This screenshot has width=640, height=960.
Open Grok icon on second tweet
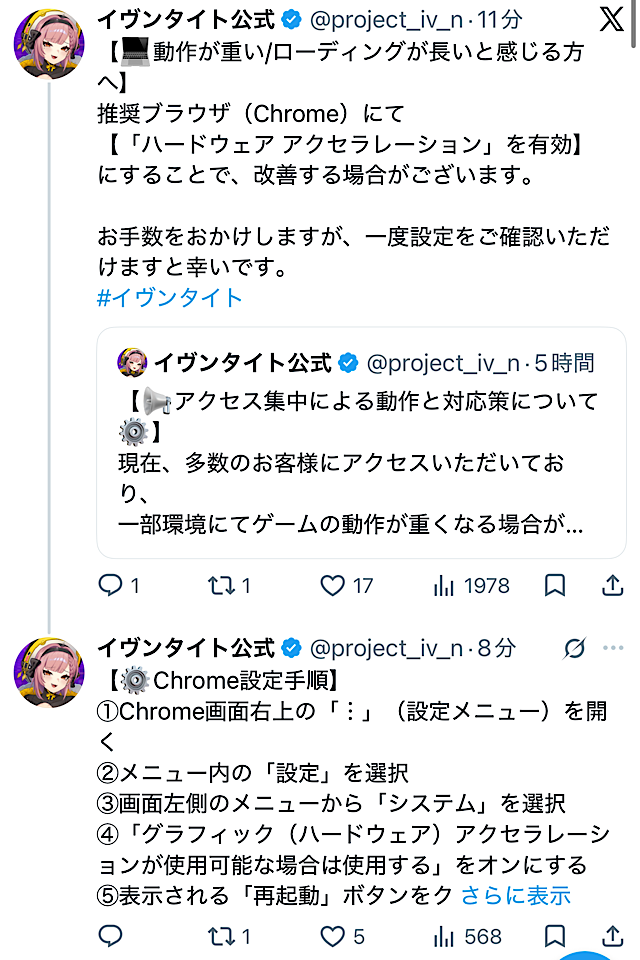point(574,648)
